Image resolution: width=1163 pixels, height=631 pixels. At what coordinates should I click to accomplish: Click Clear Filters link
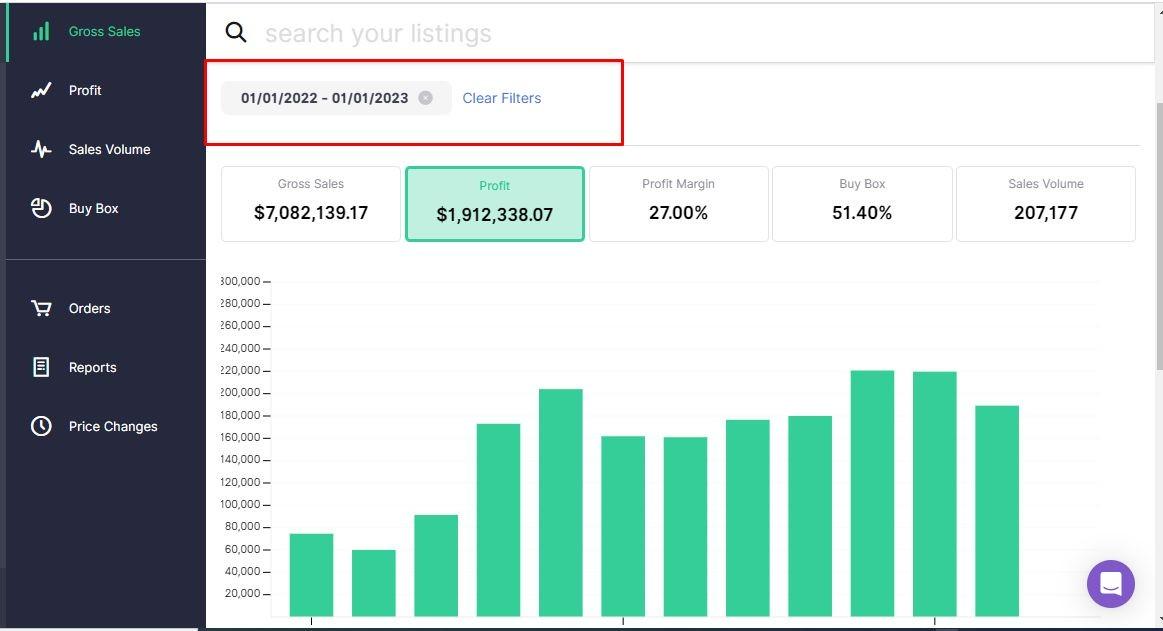pos(501,98)
